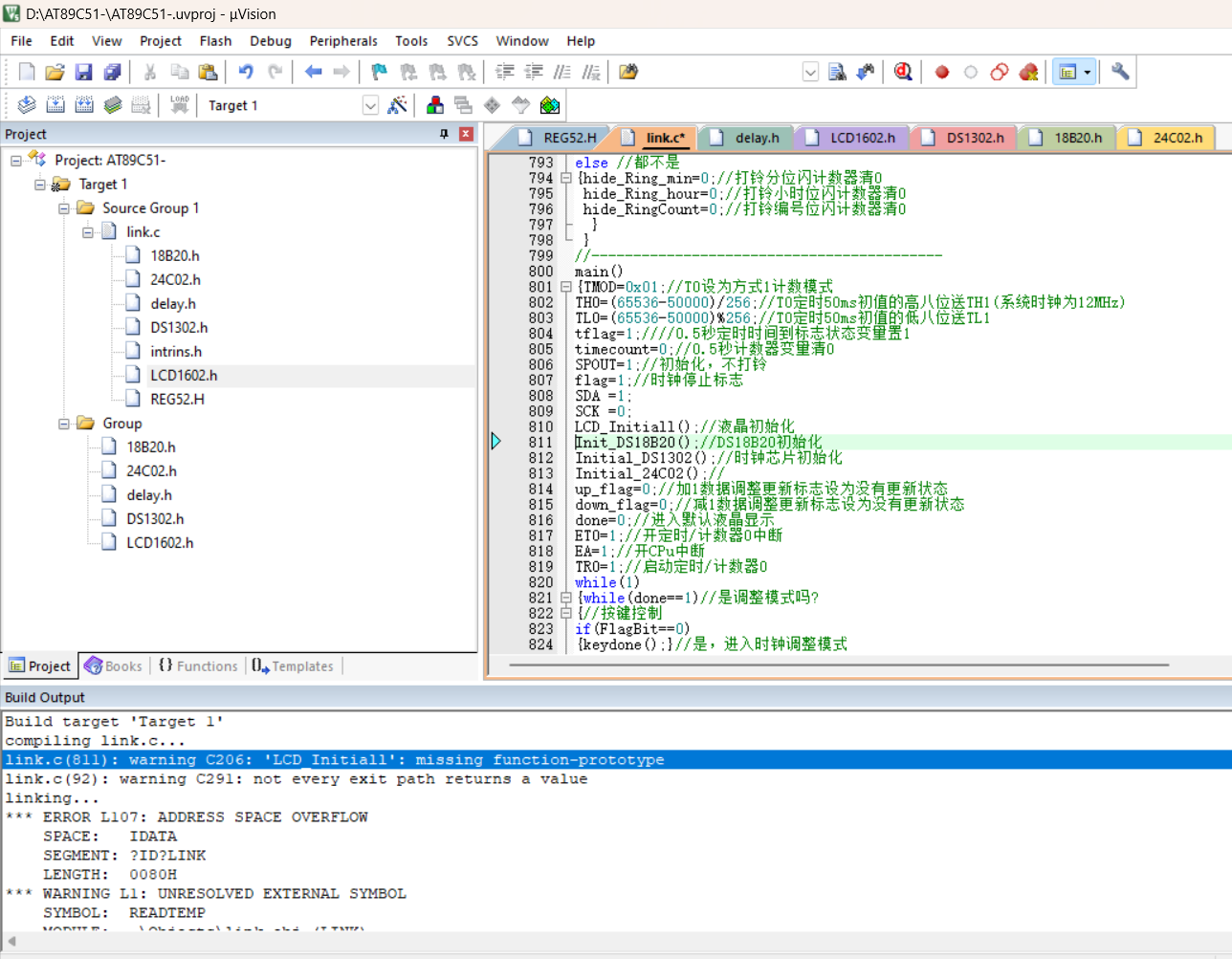
Task: Open the Debug menu
Action: coord(271,41)
